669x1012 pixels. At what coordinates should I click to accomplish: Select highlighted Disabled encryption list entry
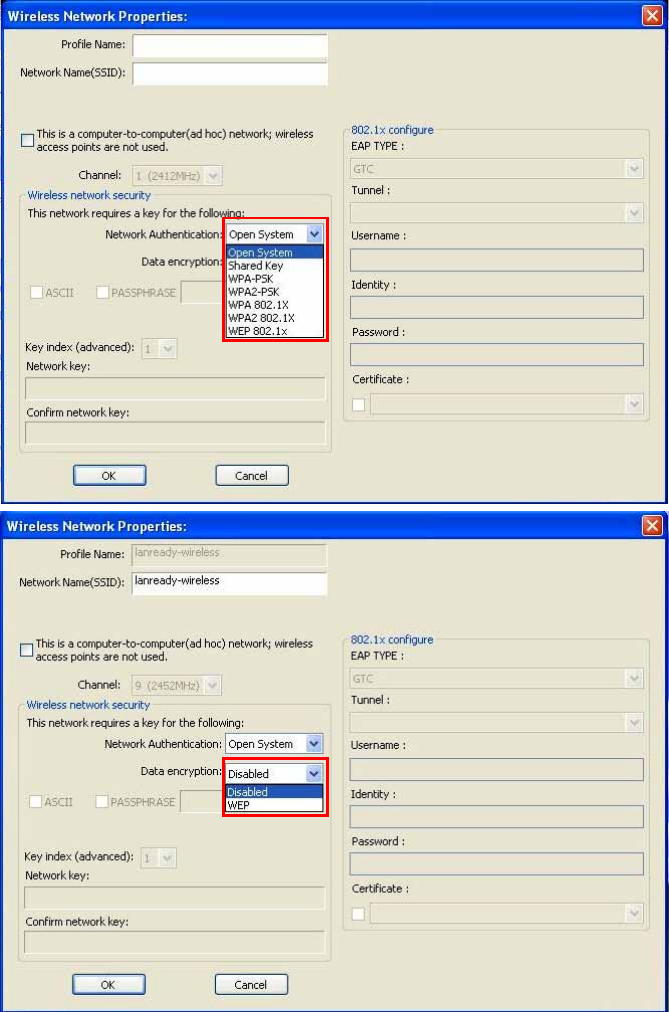pos(274,792)
